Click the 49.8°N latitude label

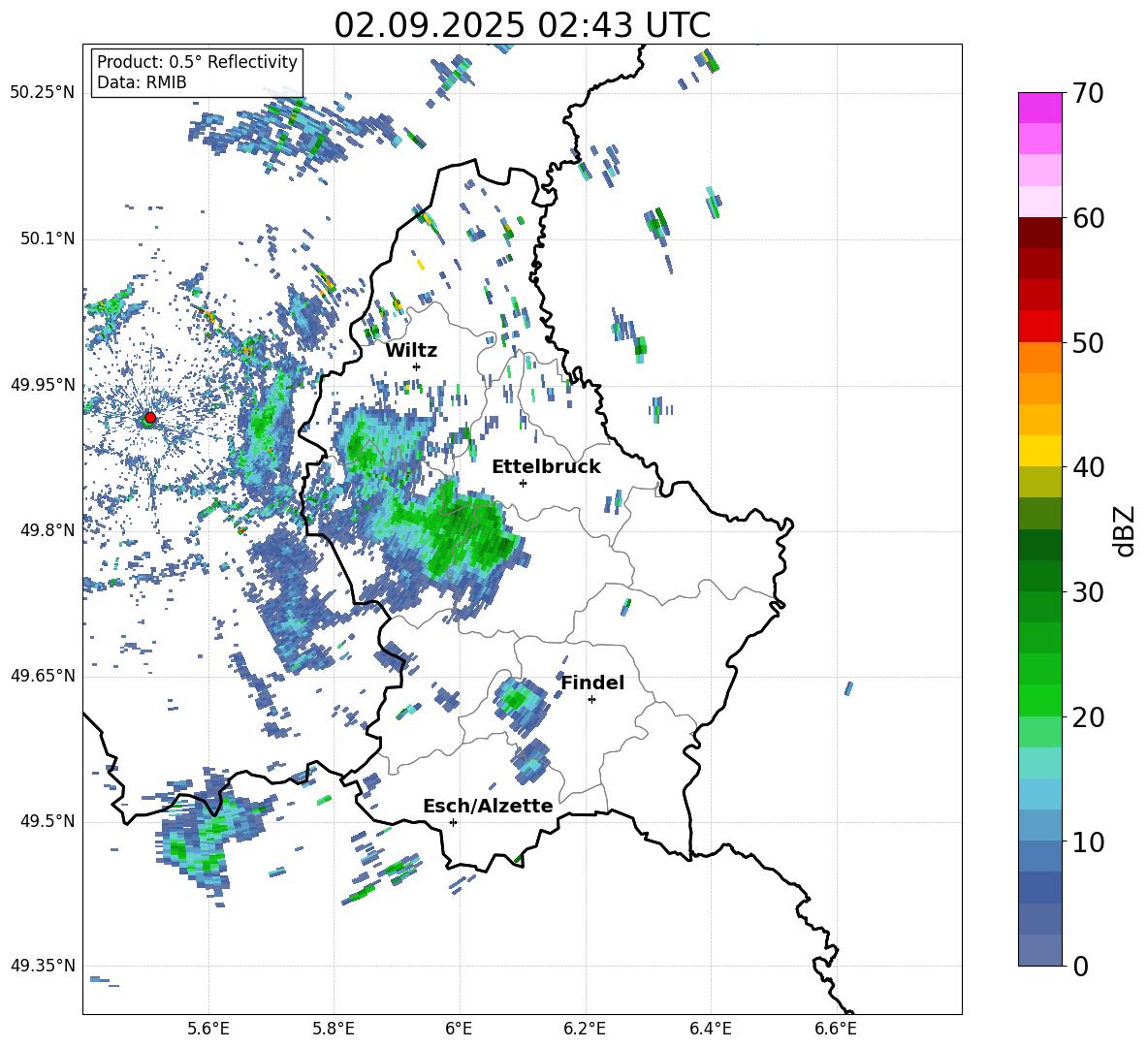(x=47, y=530)
